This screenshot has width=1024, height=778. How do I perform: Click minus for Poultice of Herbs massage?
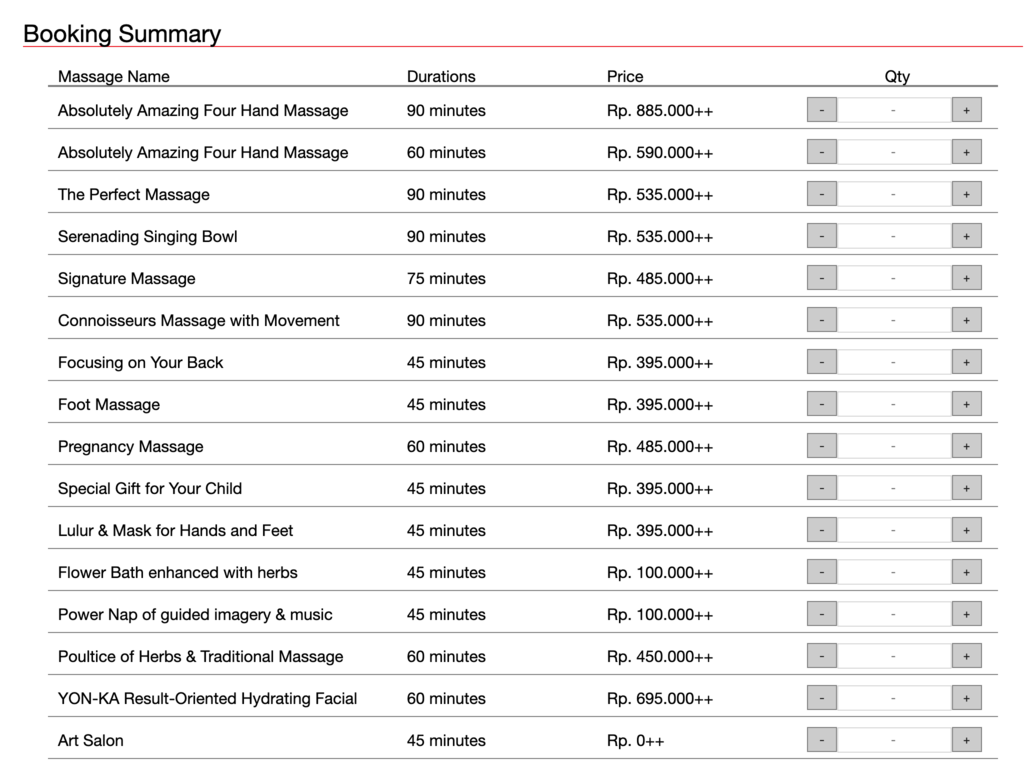pos(822,656)
